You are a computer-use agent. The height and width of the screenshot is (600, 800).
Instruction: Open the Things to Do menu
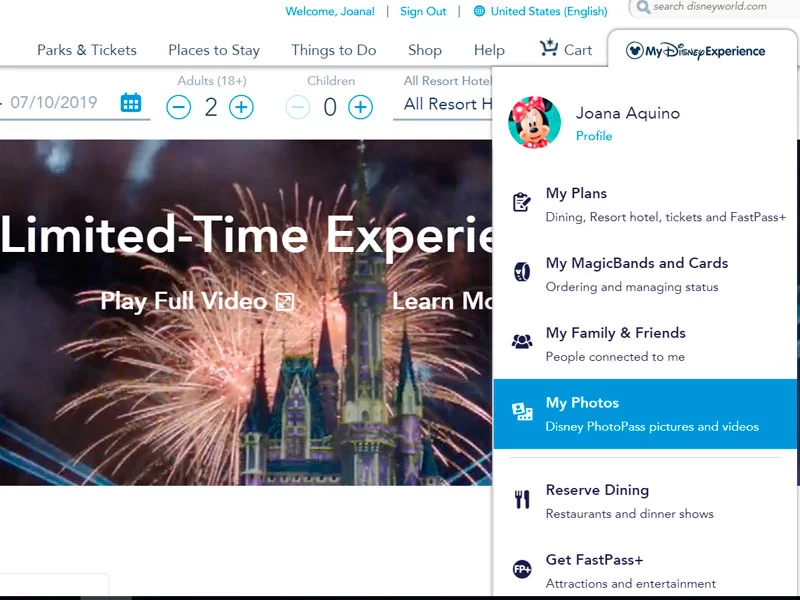tap(334, 50)
